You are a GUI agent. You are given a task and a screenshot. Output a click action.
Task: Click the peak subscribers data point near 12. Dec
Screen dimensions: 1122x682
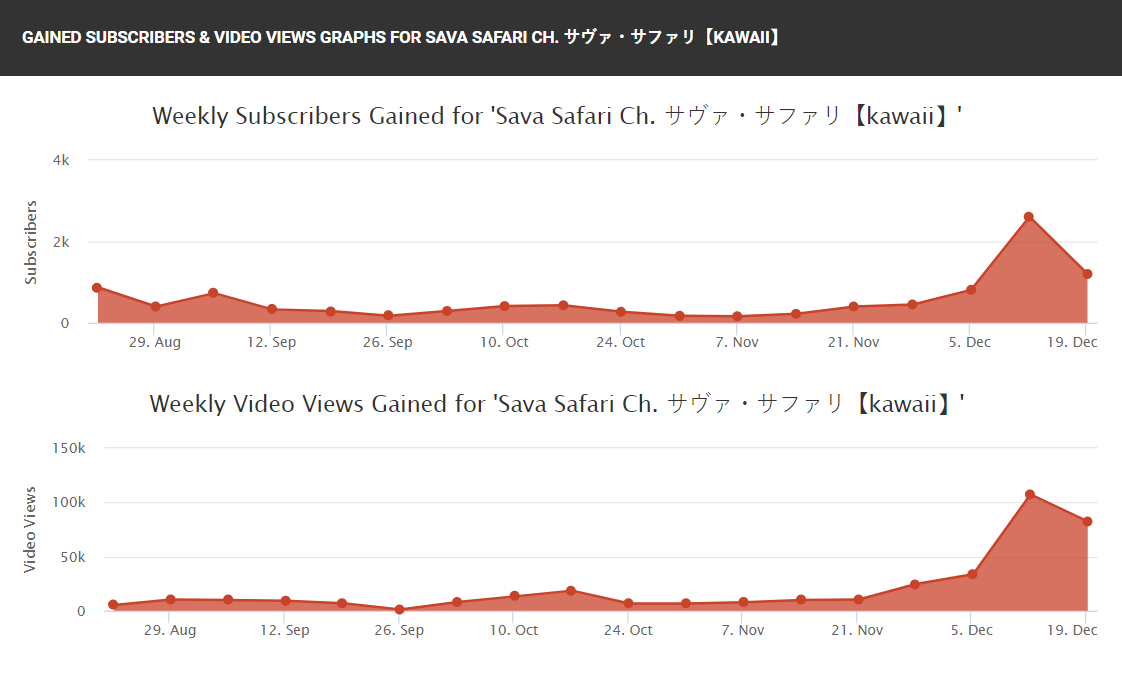(x=1028, y=217)
